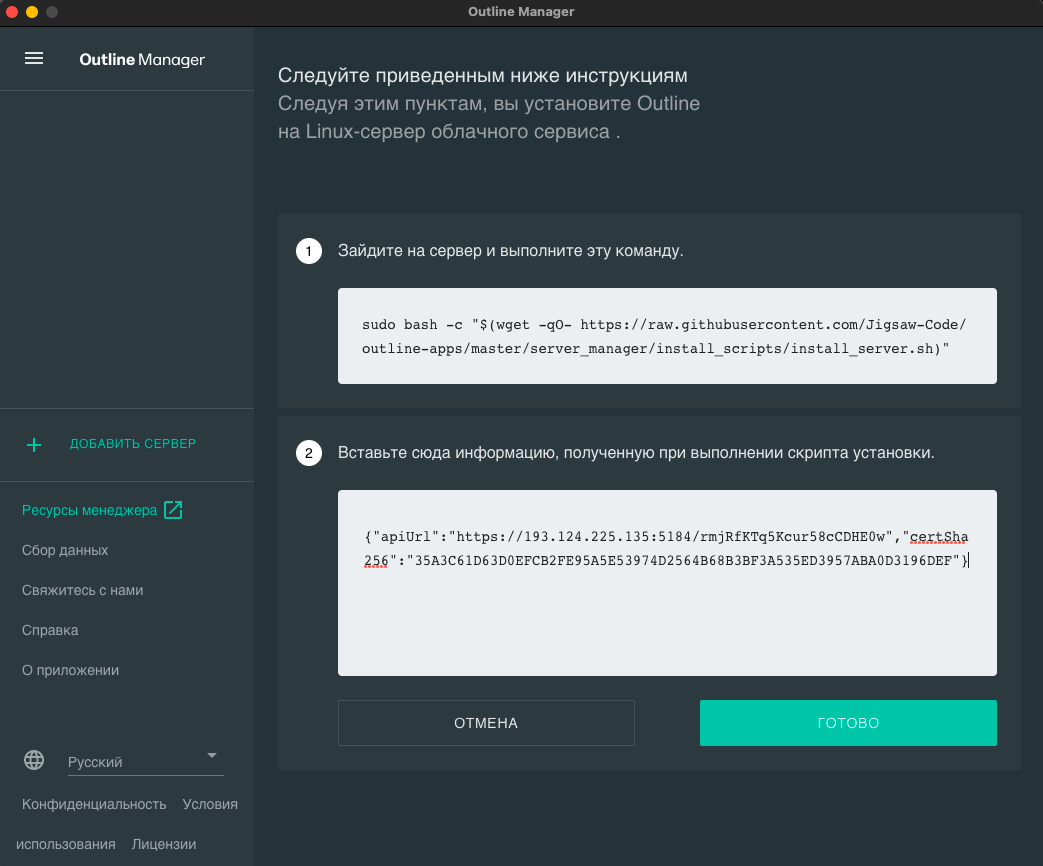This screenshot has width=1043, height=866.
Task: Open the hamburger menu
Action: [34, 59]
